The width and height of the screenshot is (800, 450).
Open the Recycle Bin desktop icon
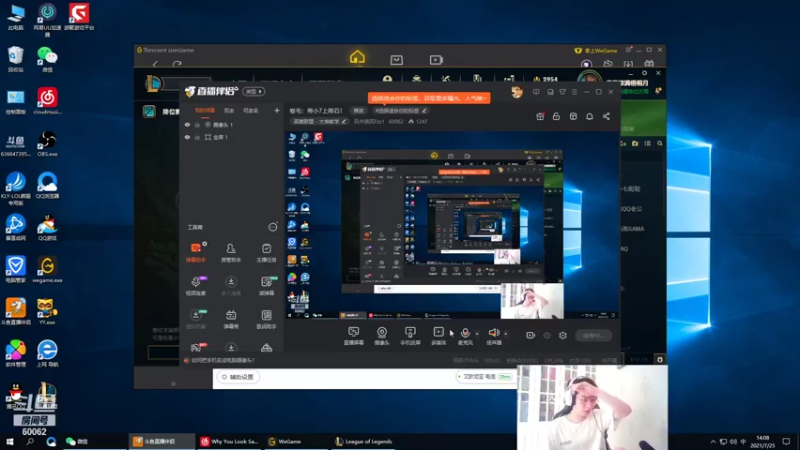click(15, 59)
